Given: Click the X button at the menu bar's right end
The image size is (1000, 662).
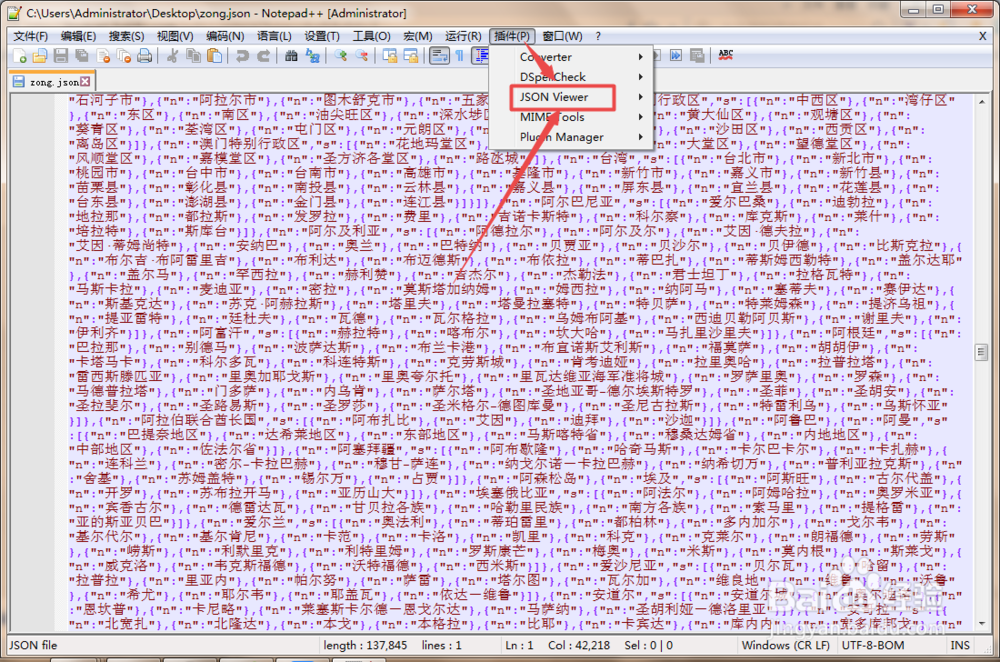Looking at the screenshot, I should (983, 36).
